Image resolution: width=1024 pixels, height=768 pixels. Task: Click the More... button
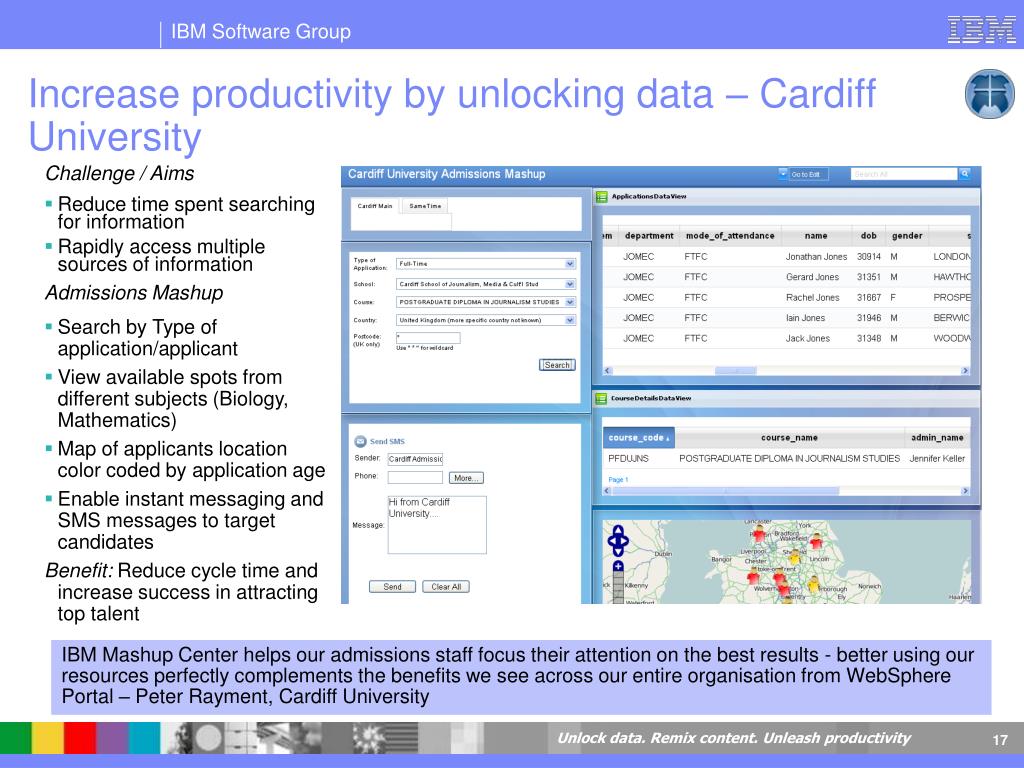(466, 478)
